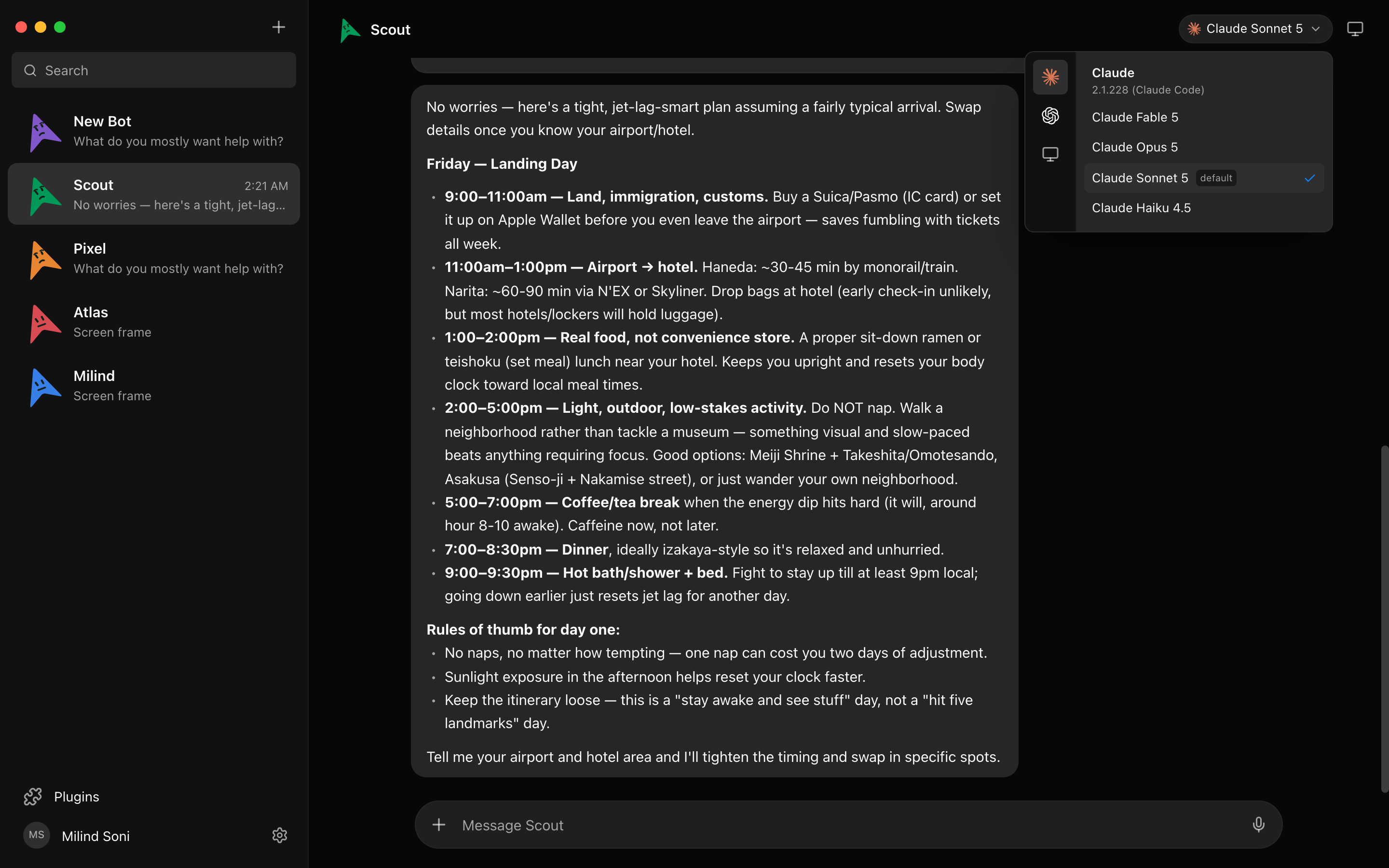Select the local monitor provider icon
Screen dimensions: 1389x868
[x=1050, y=154]
